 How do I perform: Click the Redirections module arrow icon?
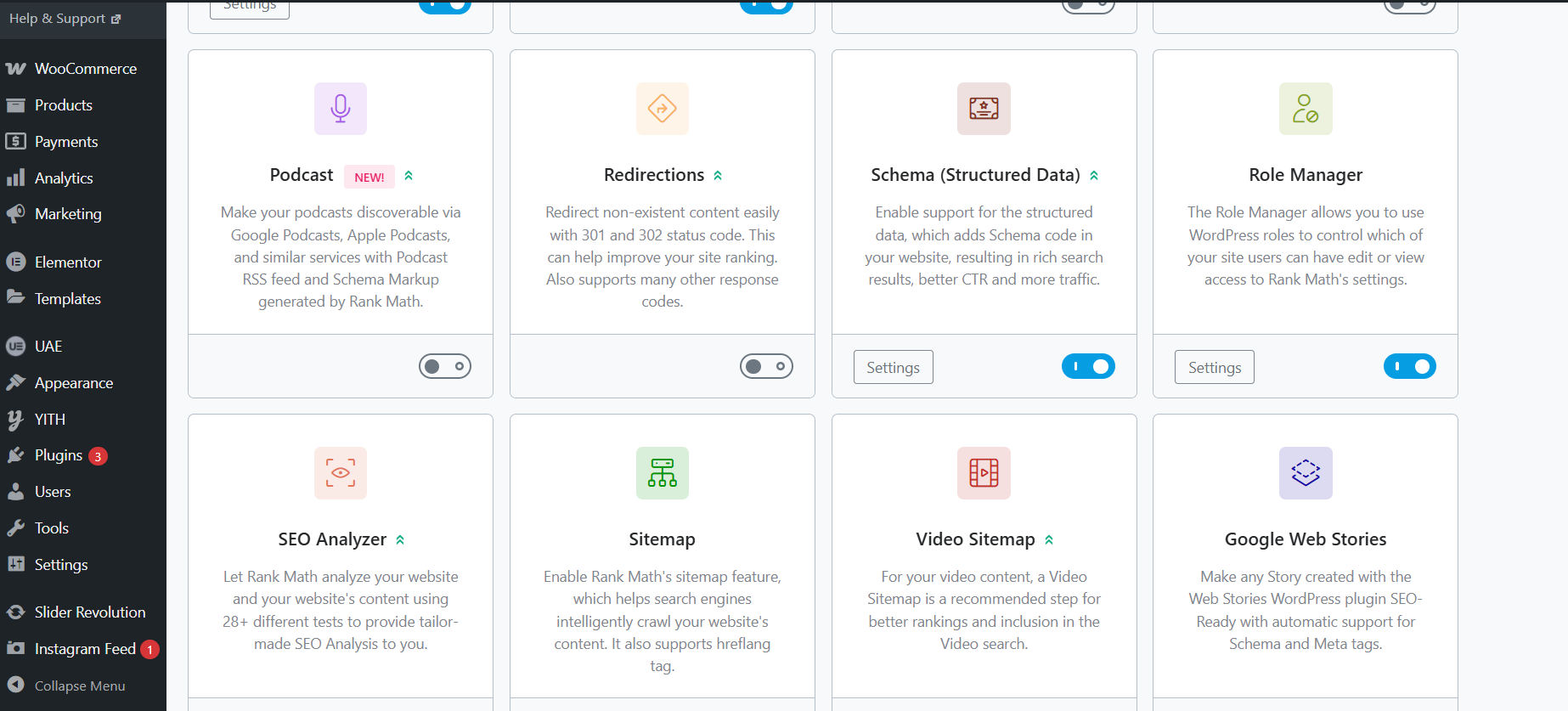(x=663, y=109)
